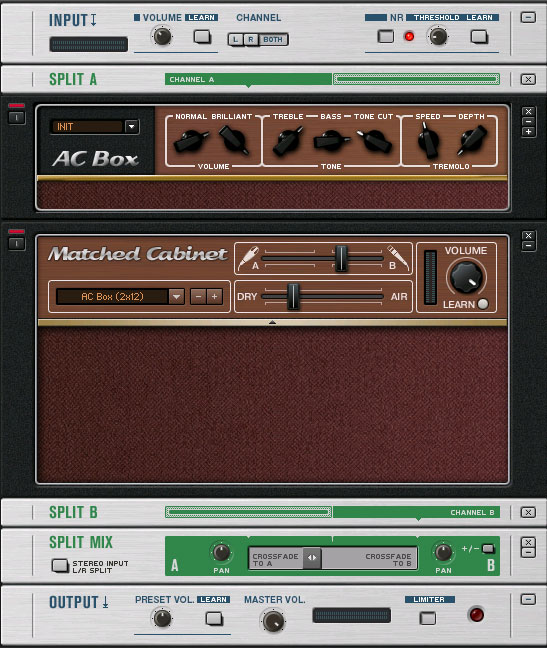
Task: Click the Brilliant volume knob on AC Box
Action: click(233, 139)
